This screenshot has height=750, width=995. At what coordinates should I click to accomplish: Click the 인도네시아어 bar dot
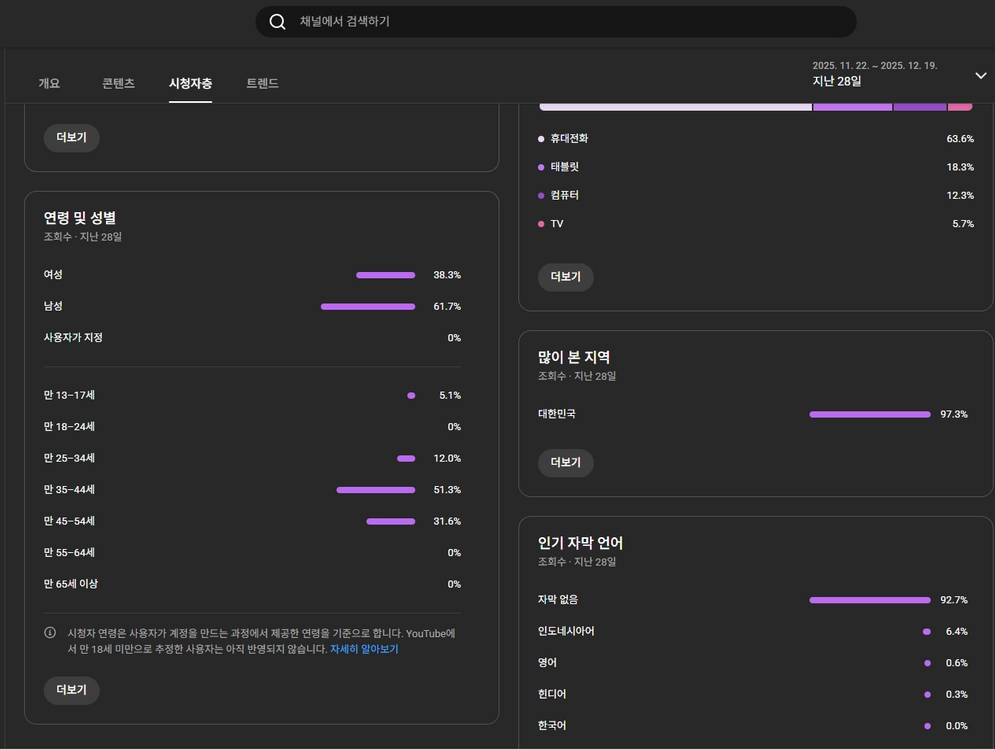click(927, 632)
